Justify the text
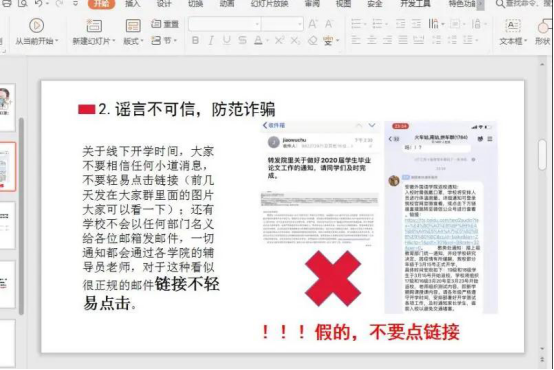The height and width of the screenshot is (370, 554). [x=403, y=40]
